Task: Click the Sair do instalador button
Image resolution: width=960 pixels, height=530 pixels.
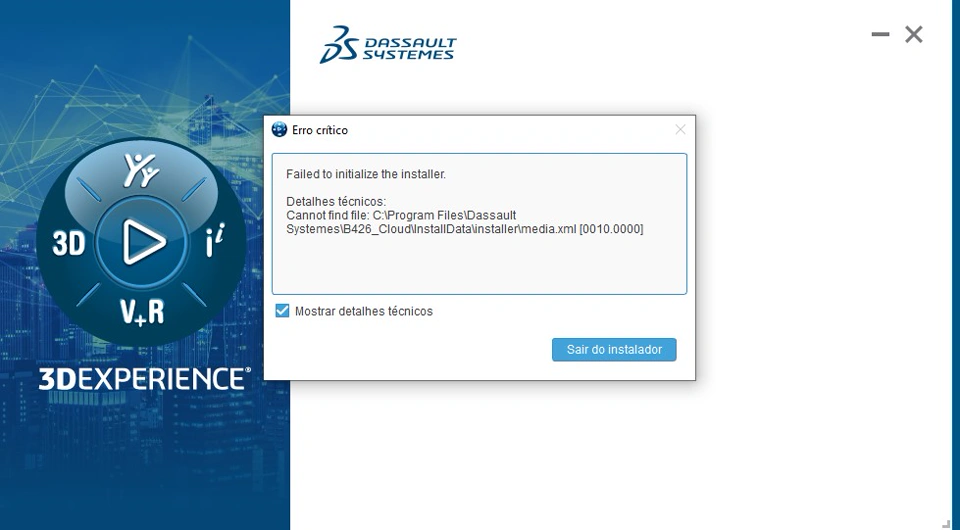Action: coord(614,349)
